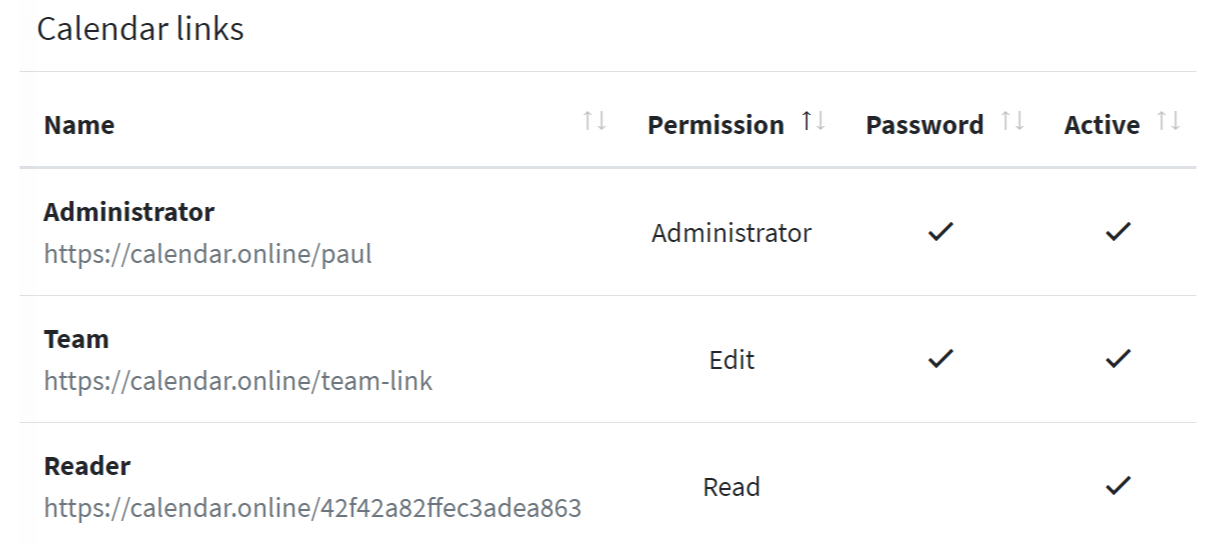Click the Edit permission cell
The height and width of the screenshot is (544, 1216).
(732, 360)
